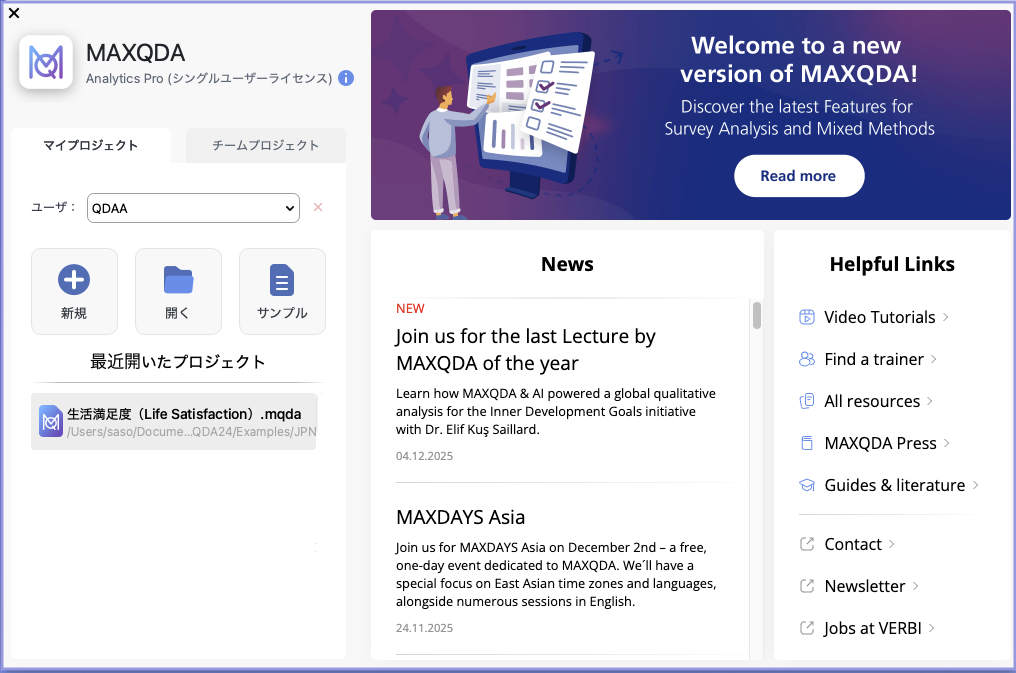Open the Jobs at VERBI link
The width and height of the screenshot is (1016, 673).
coord(872,628)
